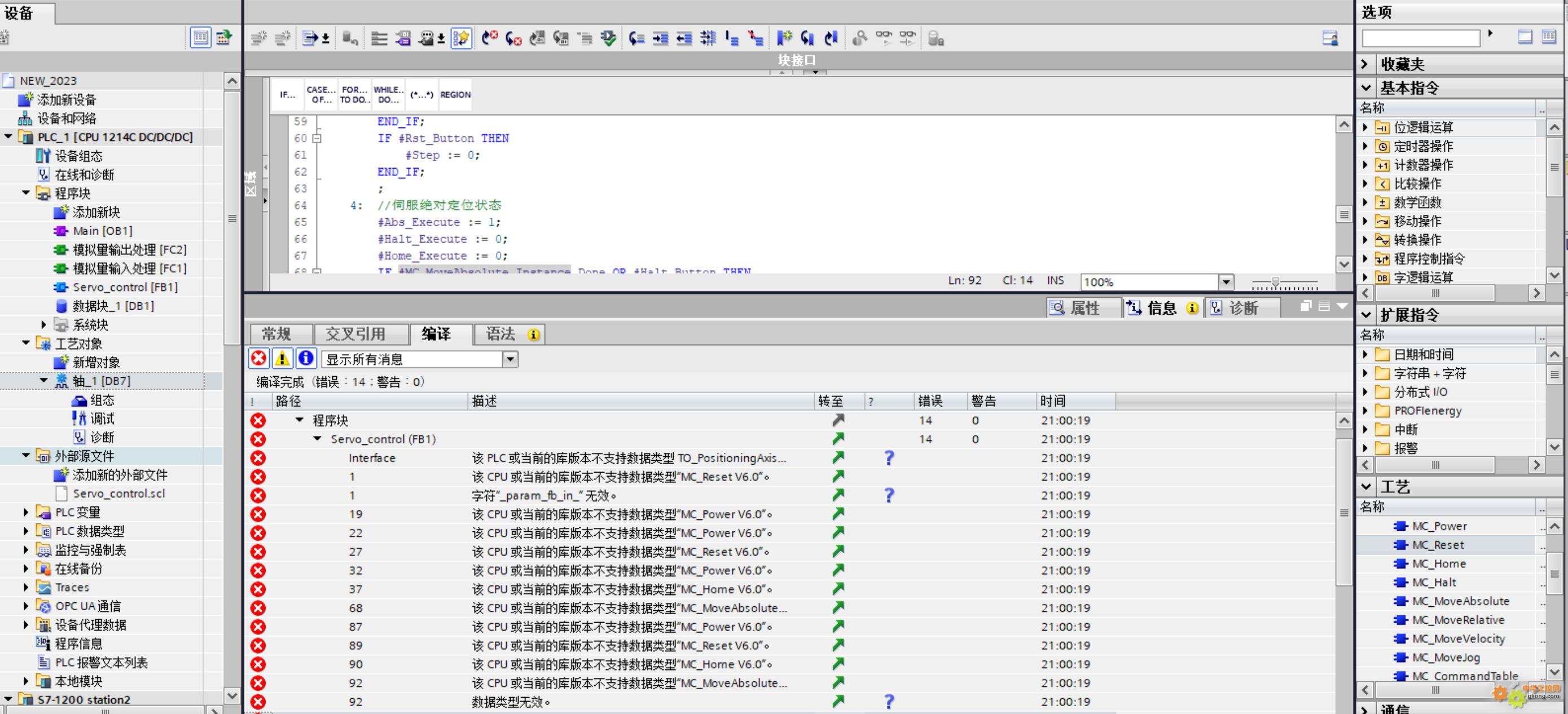The width and height of the screenshot is (1568, 714).
Task: Collapse the 扩展指令 section
Action: point(1365,315)
